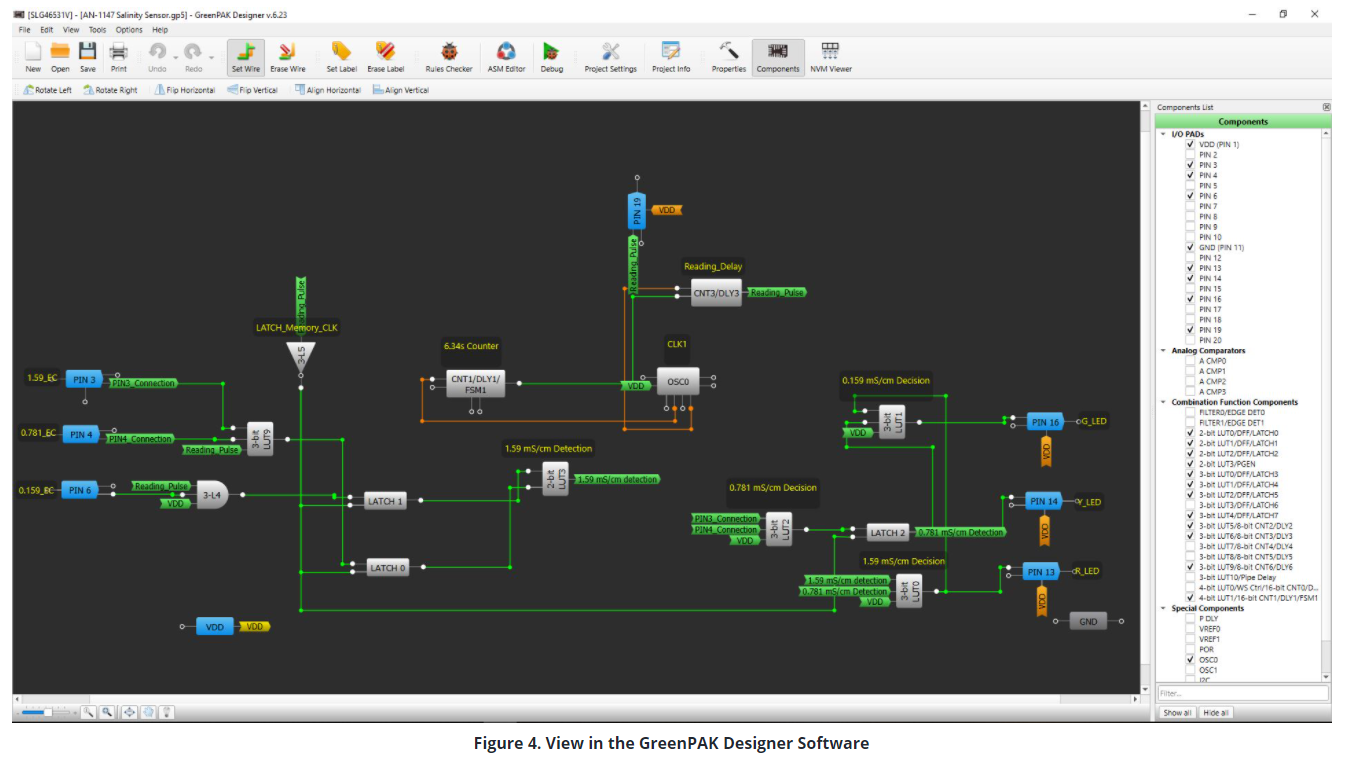Click Rotate Left
The height and width of the screenshot is (761, 1345).
pyautogui.click(x=48, y=90)
